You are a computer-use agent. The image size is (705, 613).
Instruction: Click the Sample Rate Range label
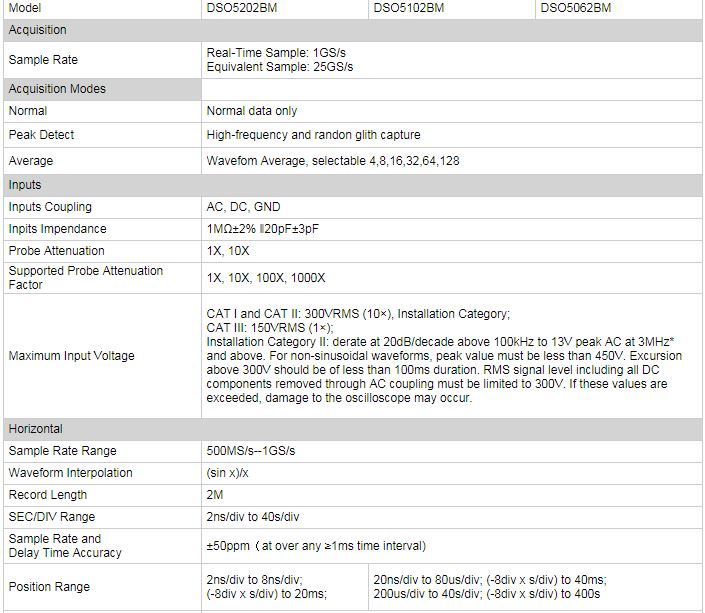point(62,451)
